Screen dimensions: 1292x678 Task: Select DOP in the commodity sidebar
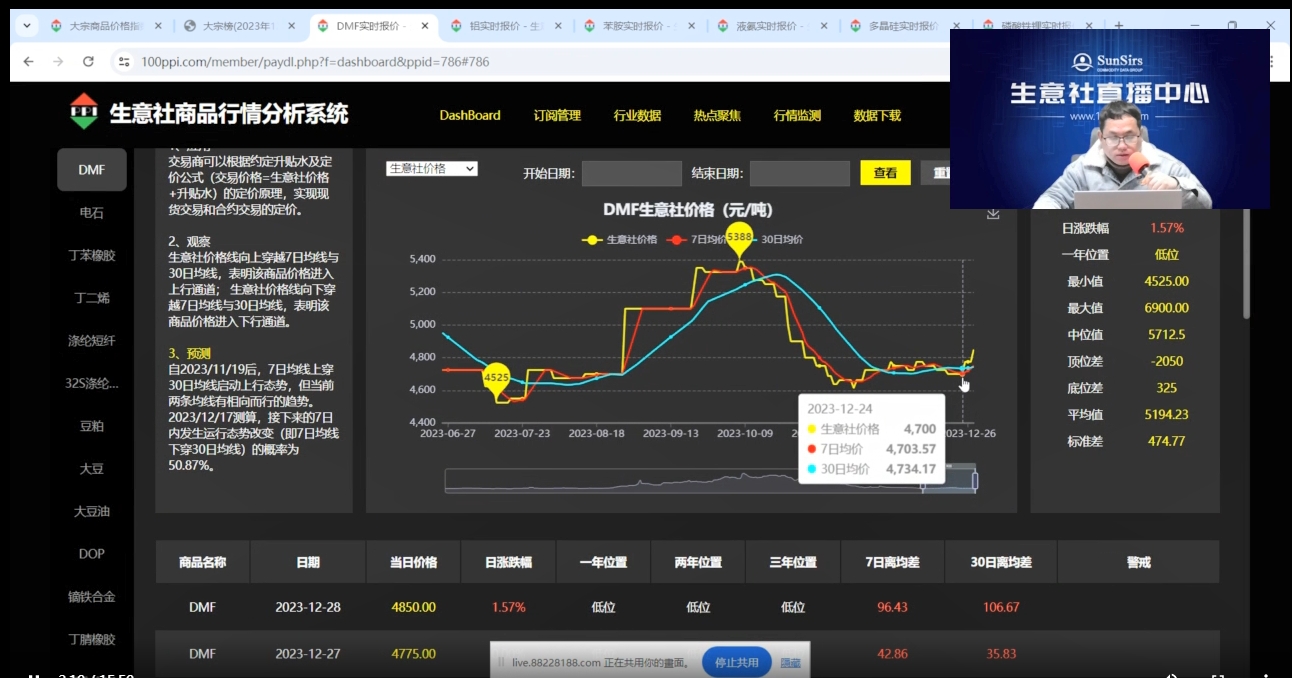click(x=92, y=554)
